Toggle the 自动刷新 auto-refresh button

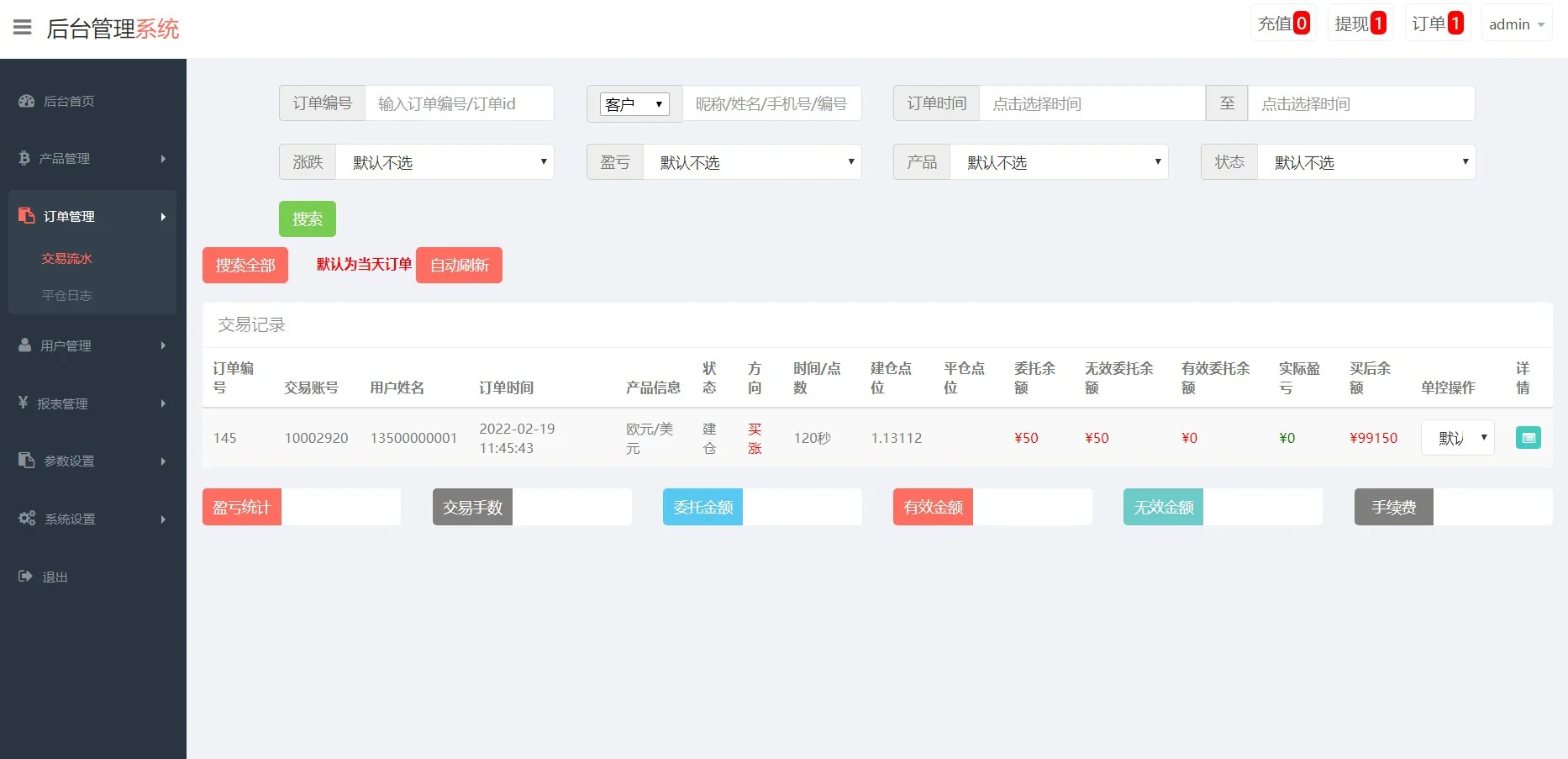pos(458,265)
